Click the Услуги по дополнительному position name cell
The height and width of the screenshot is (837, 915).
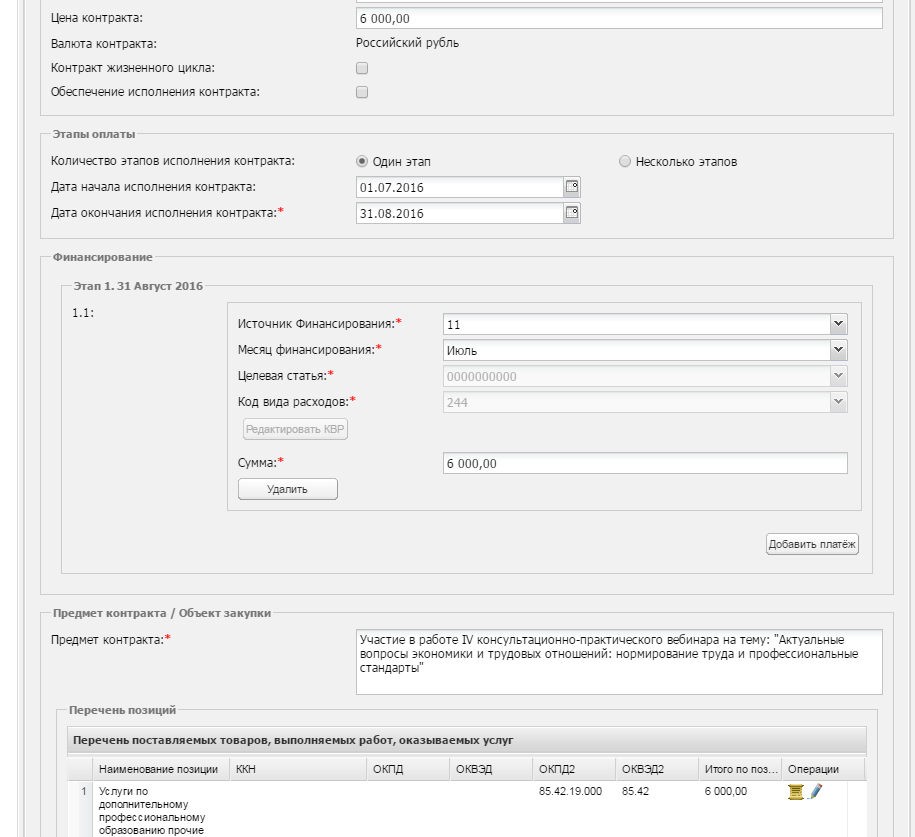pyautogui.click(x=152, y=811)
